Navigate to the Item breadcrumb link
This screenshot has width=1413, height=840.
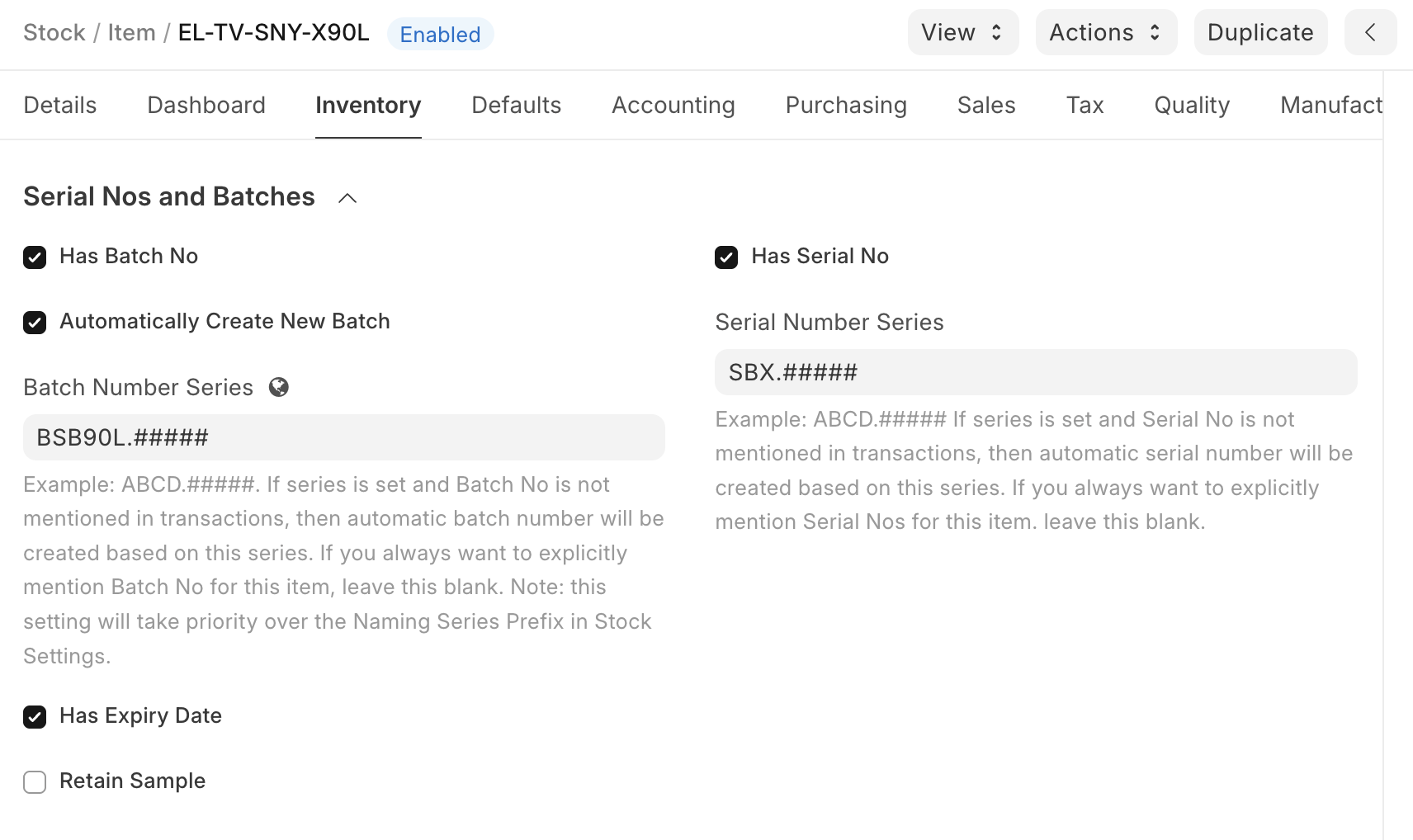(131, 33)
